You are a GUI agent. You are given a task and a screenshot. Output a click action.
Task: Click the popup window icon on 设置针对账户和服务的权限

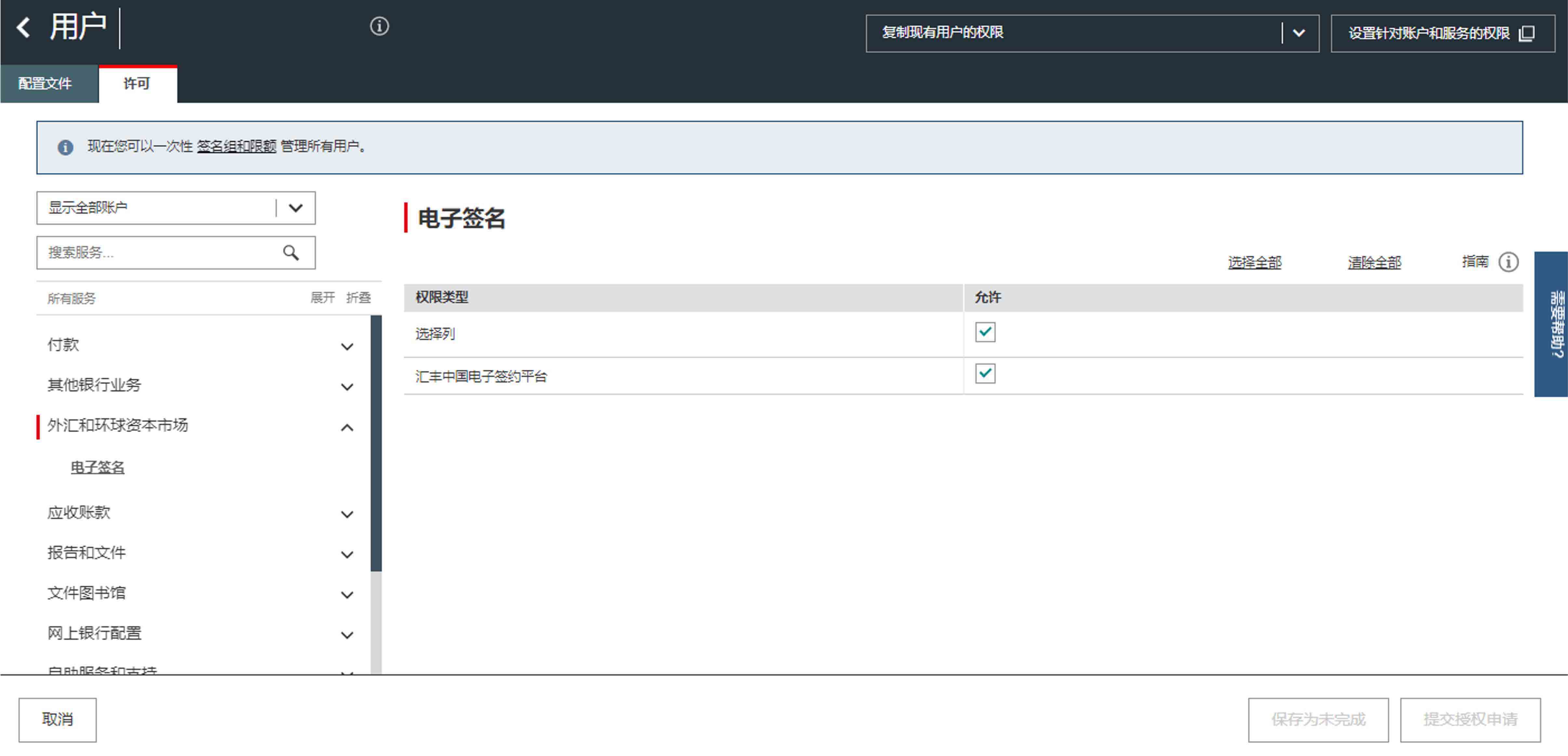coord(1527,34)
